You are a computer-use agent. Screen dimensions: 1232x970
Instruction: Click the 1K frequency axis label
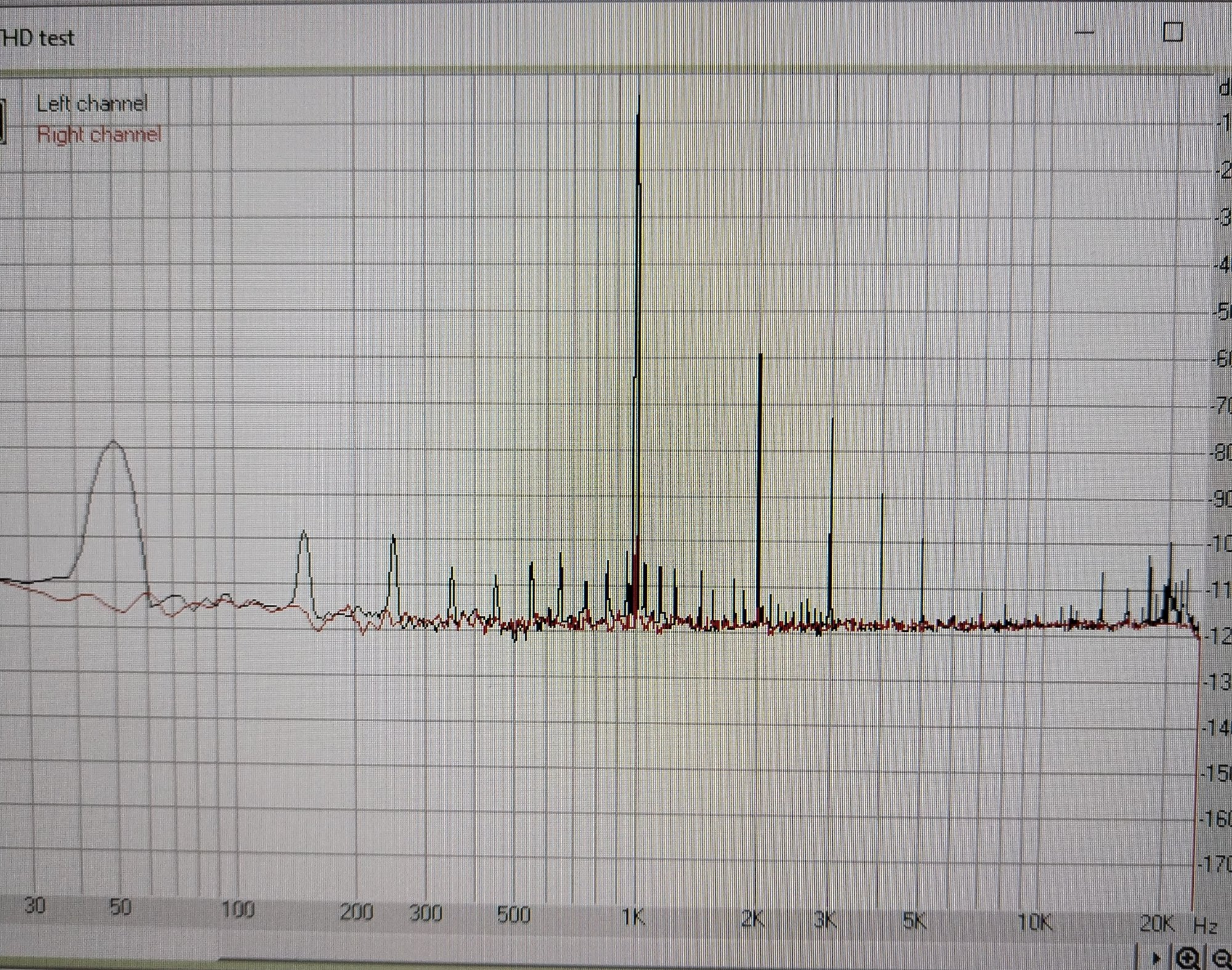pyautogui.click(x=633, y=917)
